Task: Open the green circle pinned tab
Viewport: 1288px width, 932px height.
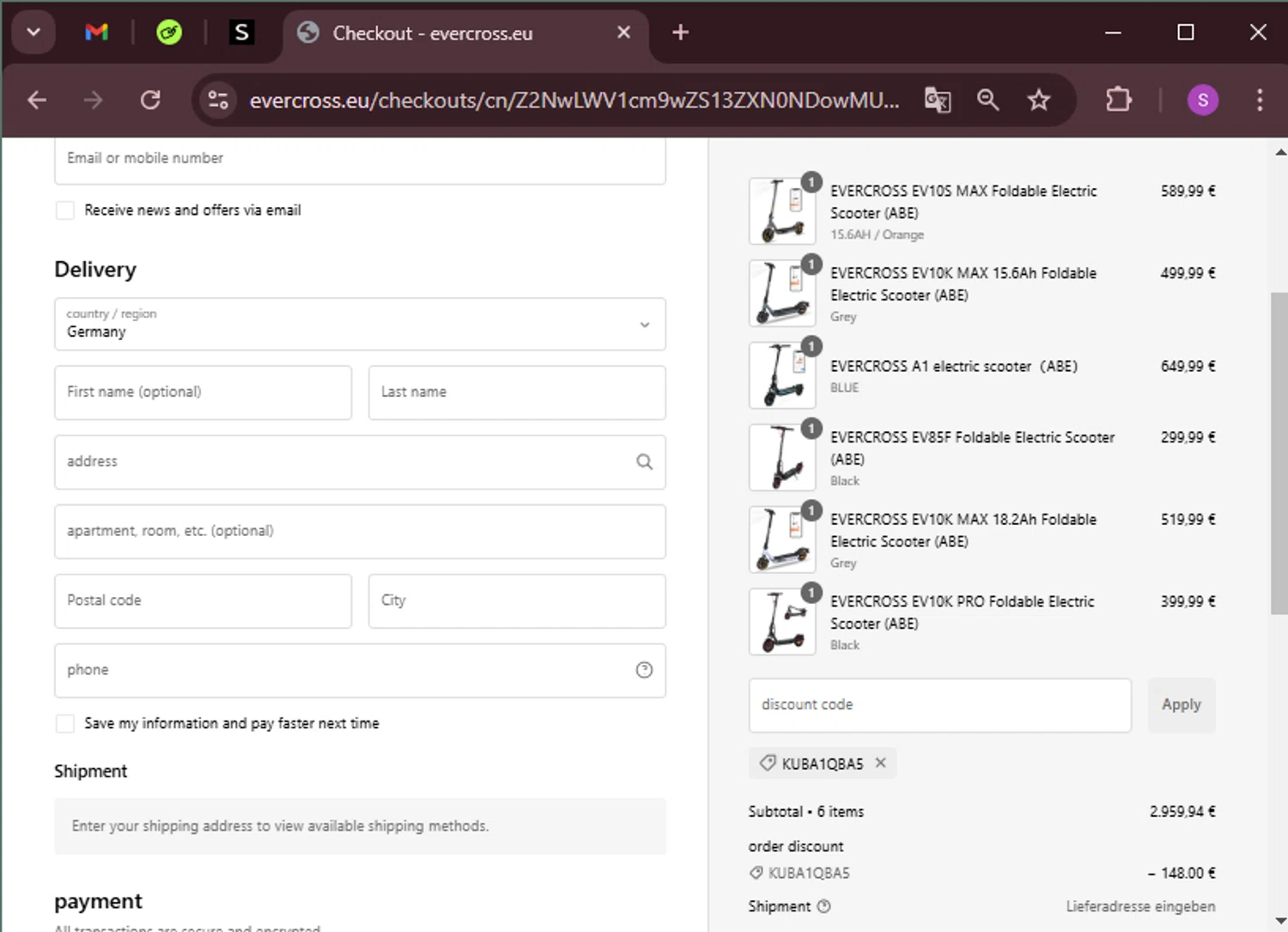Action: pos(169,33)
